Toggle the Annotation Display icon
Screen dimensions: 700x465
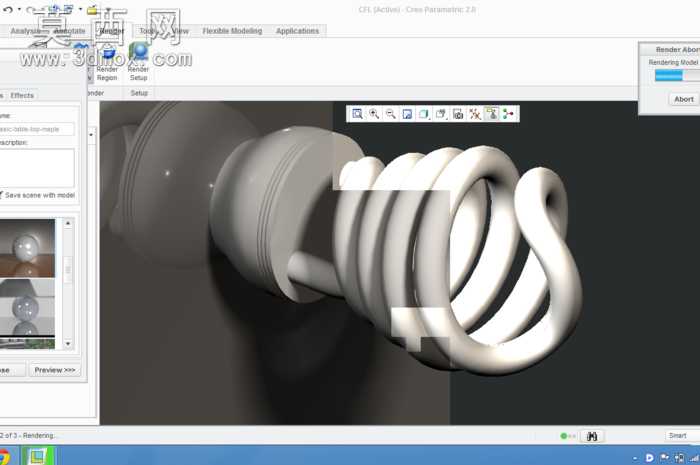492,114
